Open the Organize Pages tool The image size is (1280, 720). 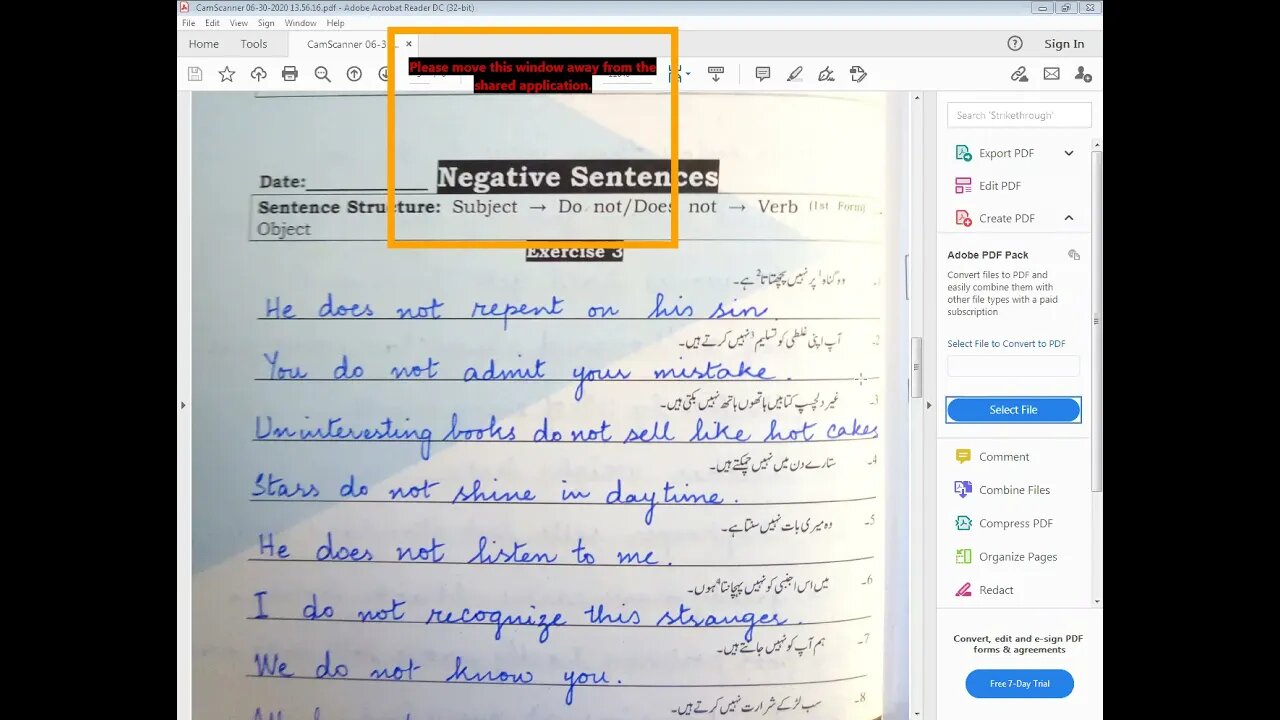point(1017,557)
